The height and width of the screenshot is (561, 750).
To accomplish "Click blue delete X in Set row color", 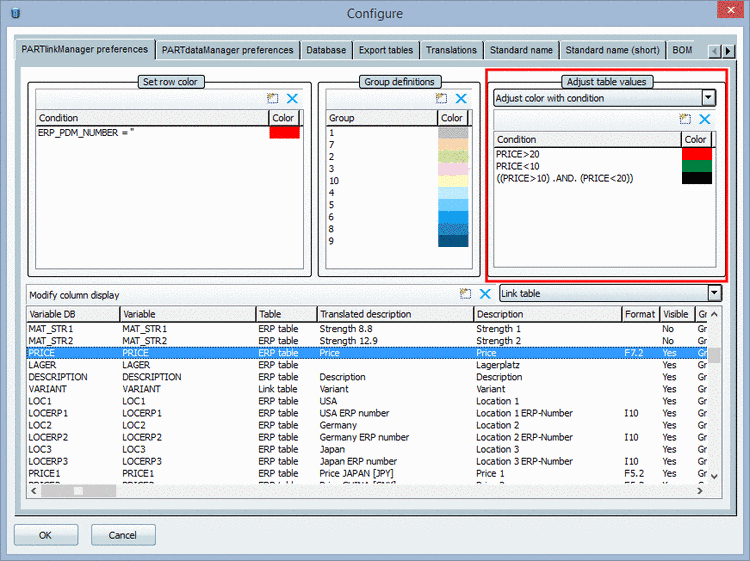I will pyautogui.click(x=292, y=98).
